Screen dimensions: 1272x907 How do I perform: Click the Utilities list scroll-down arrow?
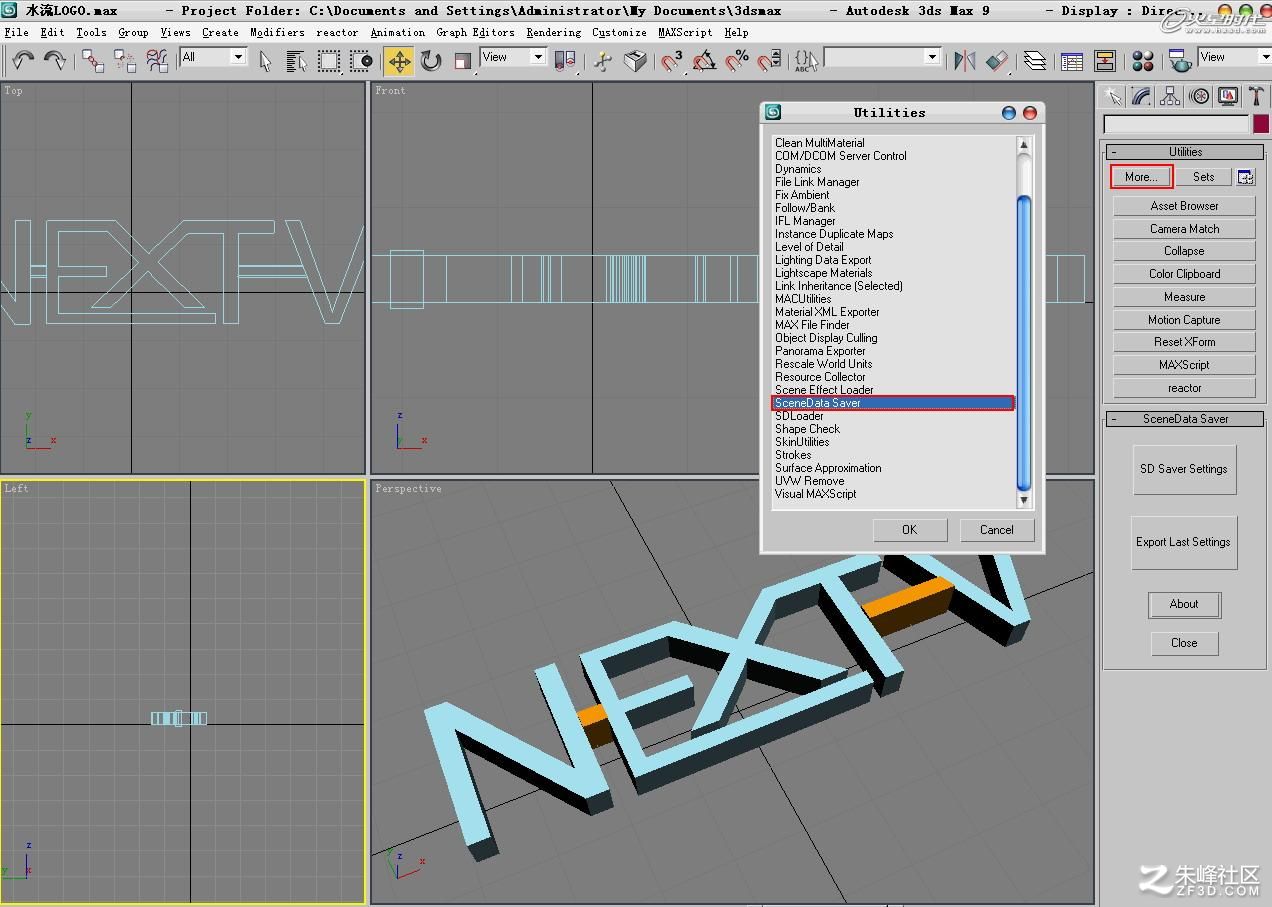pyautogui.click(x=1023, y=500)
